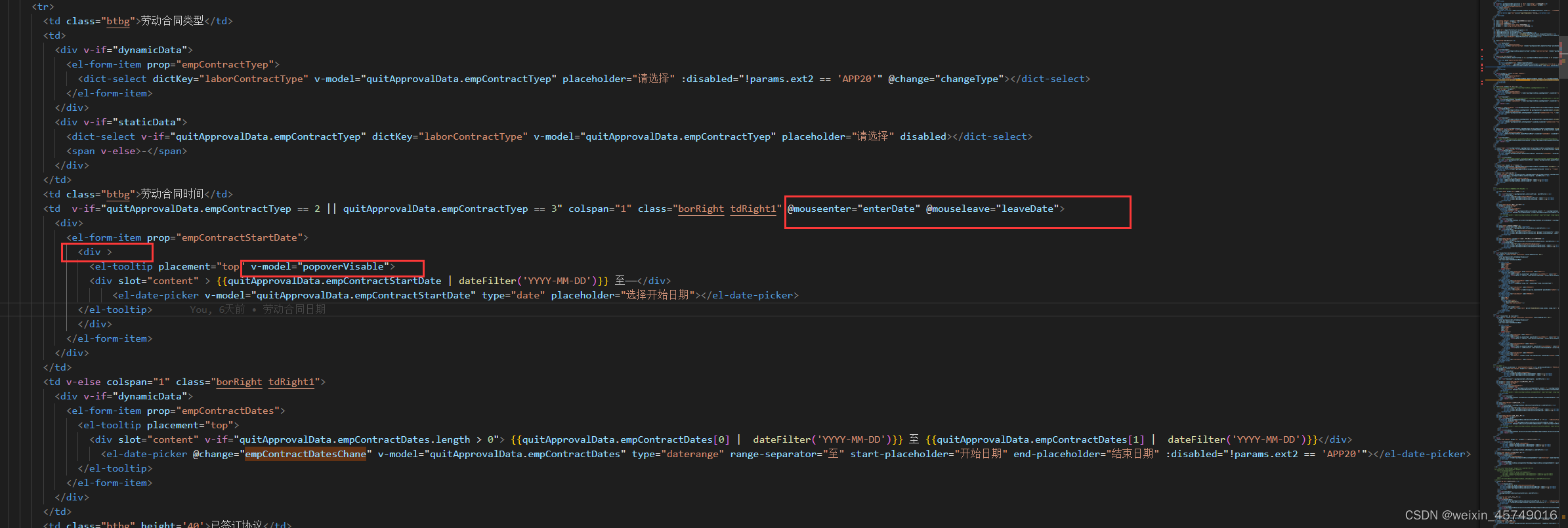Click the <span v-else>-</span> line
This screenshot has height=528, width=1568.
(x=127, y=151)
